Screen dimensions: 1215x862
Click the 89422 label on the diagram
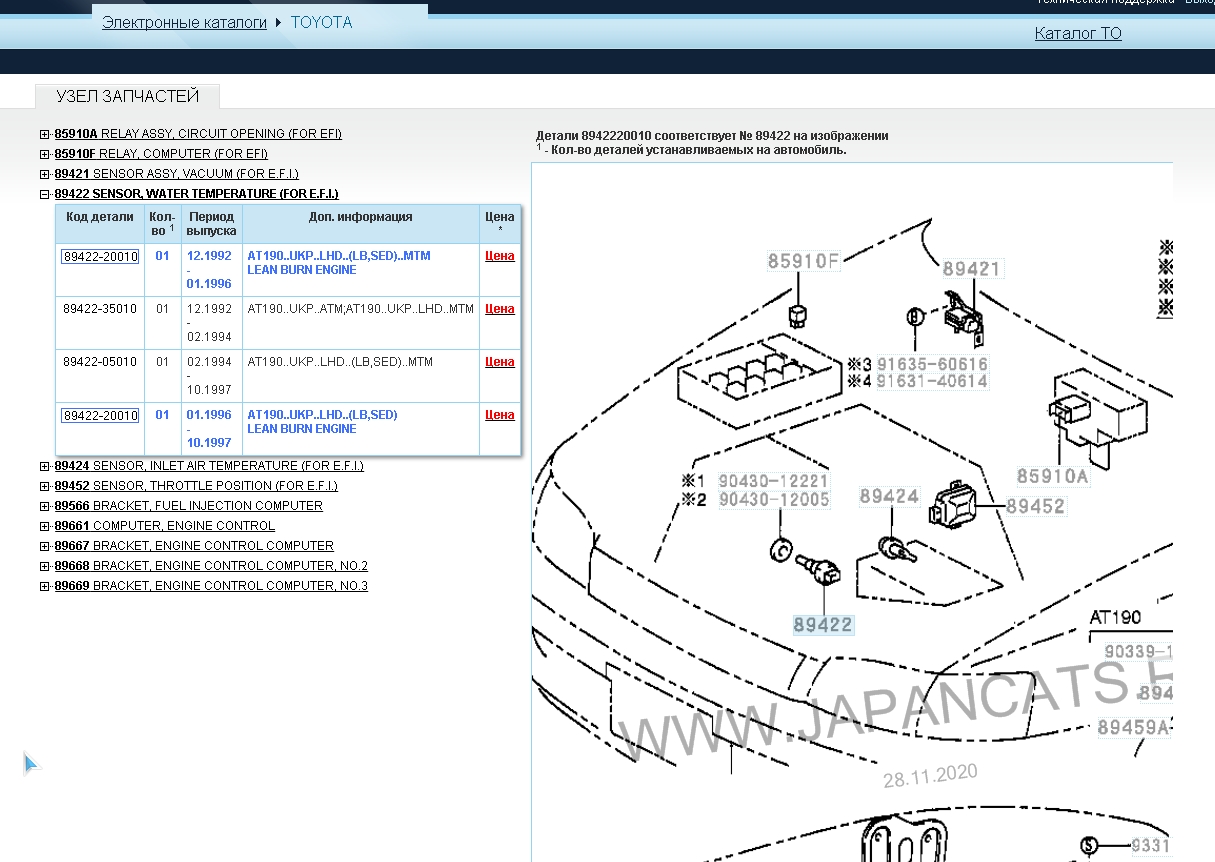(x=823, y=625)
